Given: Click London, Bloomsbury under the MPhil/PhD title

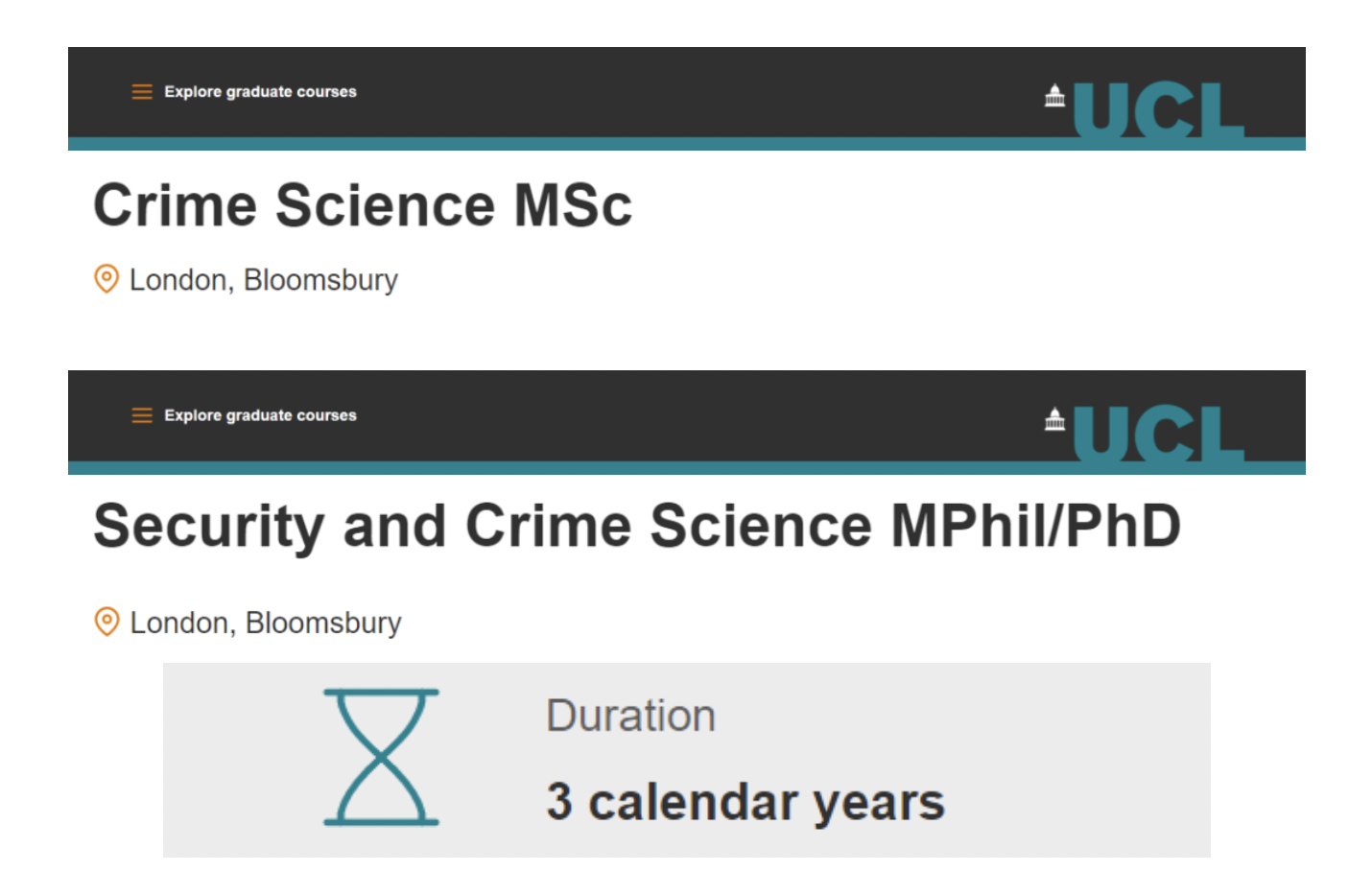Looking at the screenshot, I should pos(266,623).
